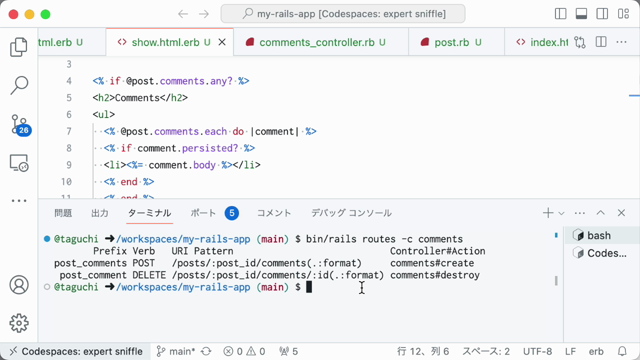This screenshot has height=360, width=640.
Task: Open the Search view in activity bar
Action: tap(19, 85)
